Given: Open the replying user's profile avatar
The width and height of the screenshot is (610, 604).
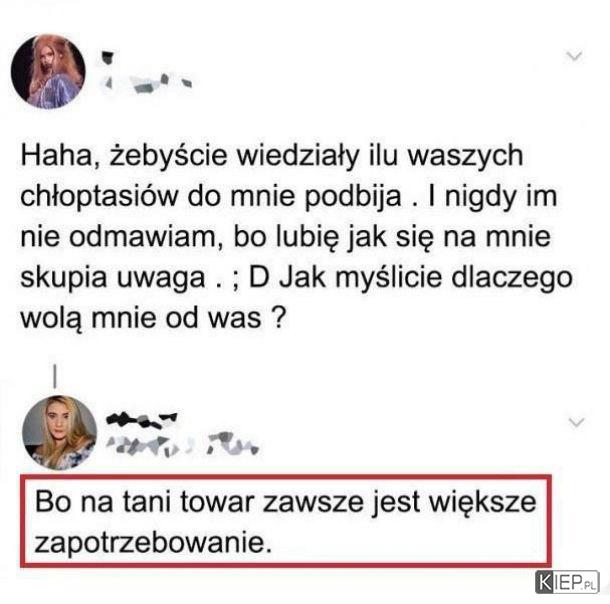Looking at the screenshot, I should (60, 432).
